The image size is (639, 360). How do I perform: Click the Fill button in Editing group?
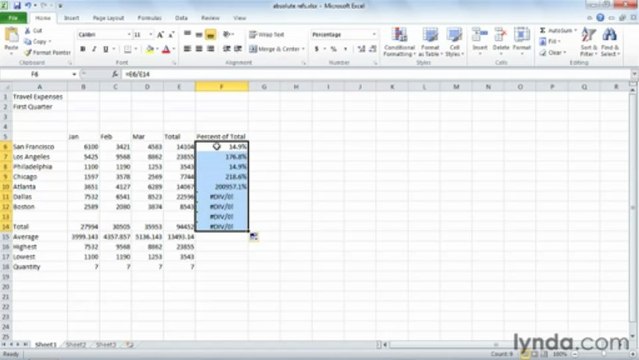tap(550, 41)
